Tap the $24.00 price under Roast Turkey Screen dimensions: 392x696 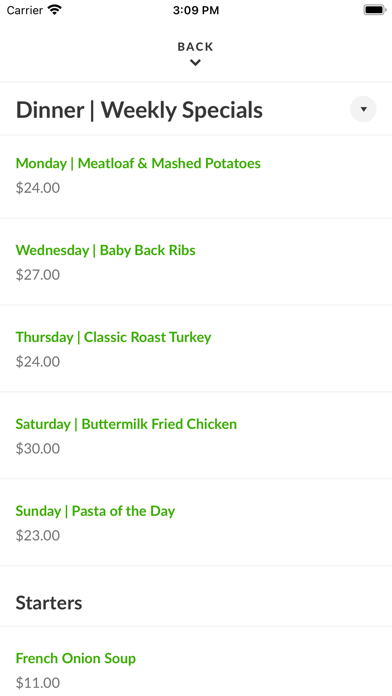coord(38,362)
